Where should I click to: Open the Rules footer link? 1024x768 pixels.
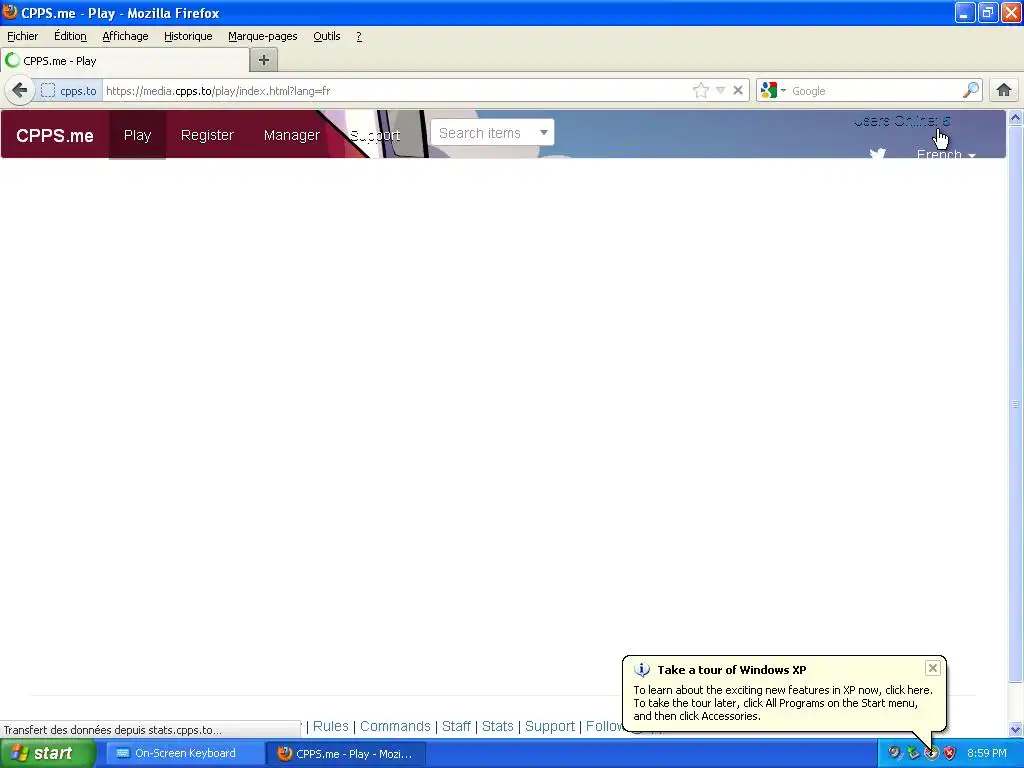330,726
